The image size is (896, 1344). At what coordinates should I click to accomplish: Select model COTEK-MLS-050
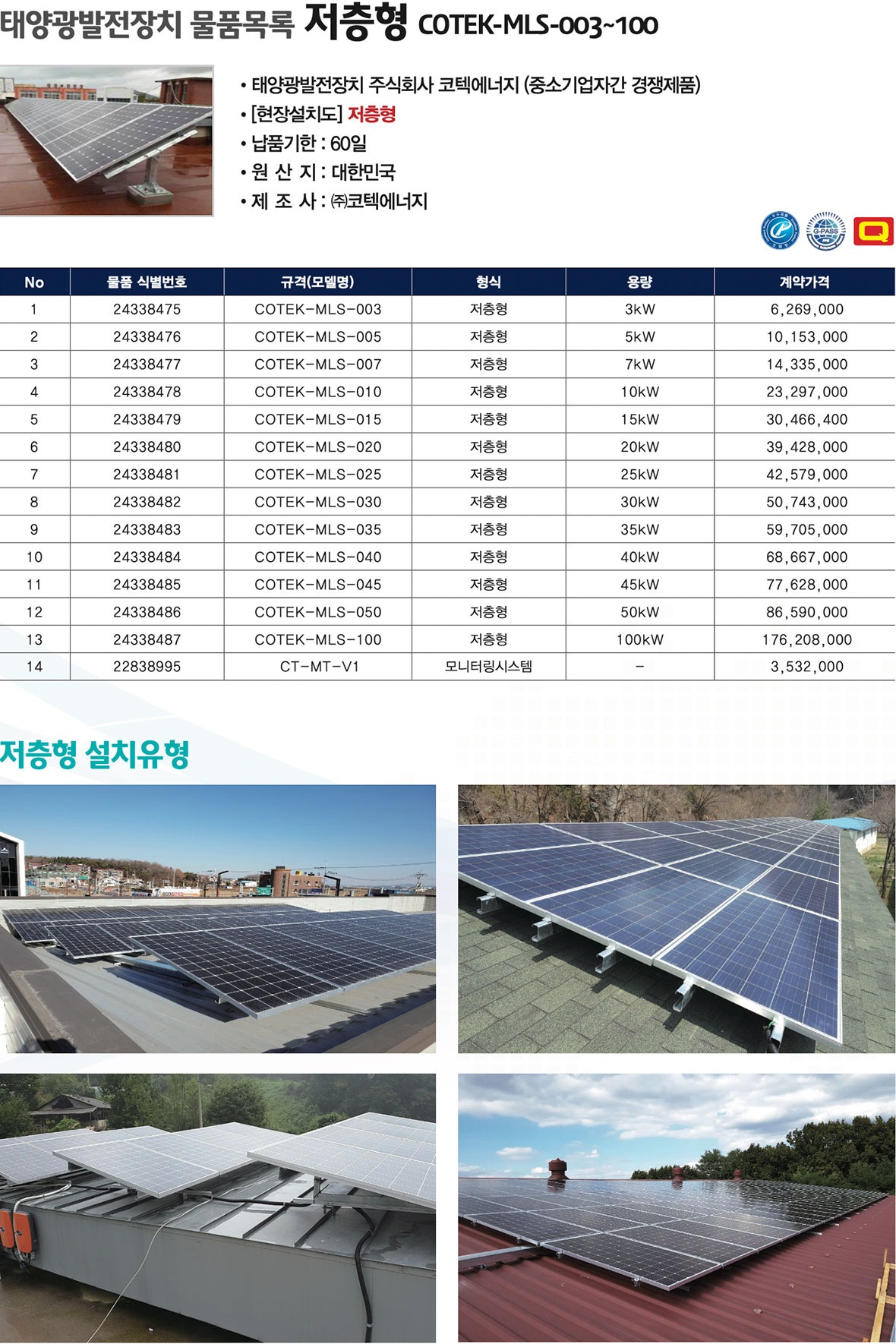coord(318,612)
